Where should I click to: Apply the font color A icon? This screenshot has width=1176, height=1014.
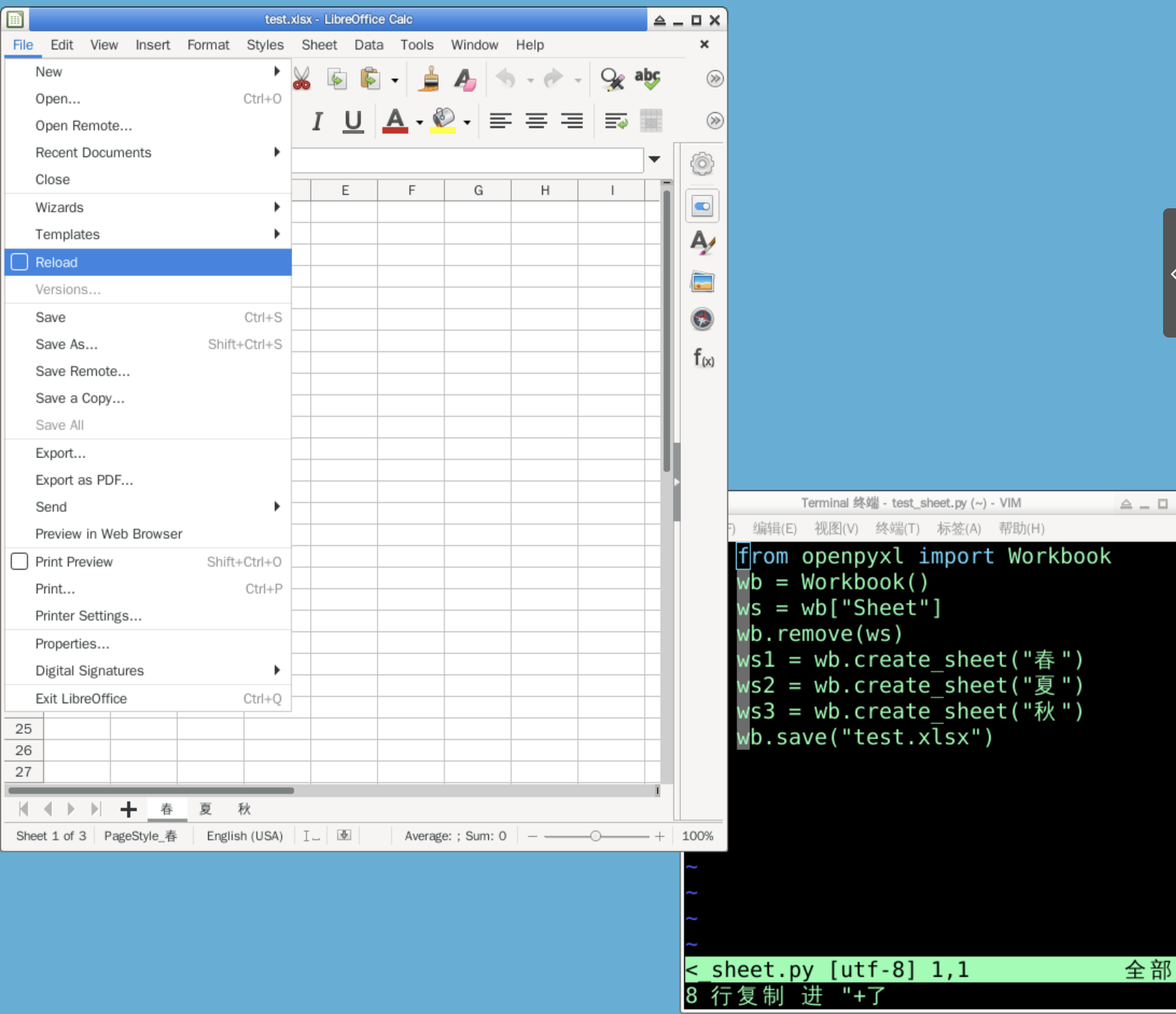point(396,121)
